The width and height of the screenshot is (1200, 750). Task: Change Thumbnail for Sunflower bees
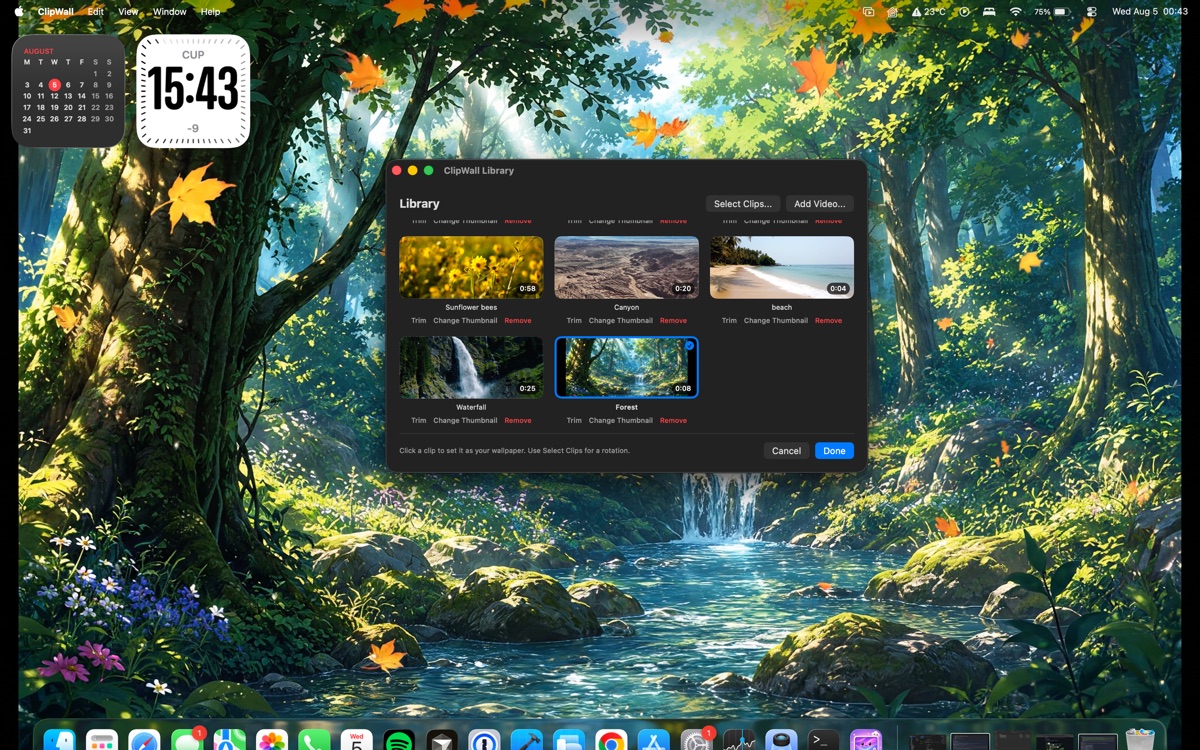(465, 321)
